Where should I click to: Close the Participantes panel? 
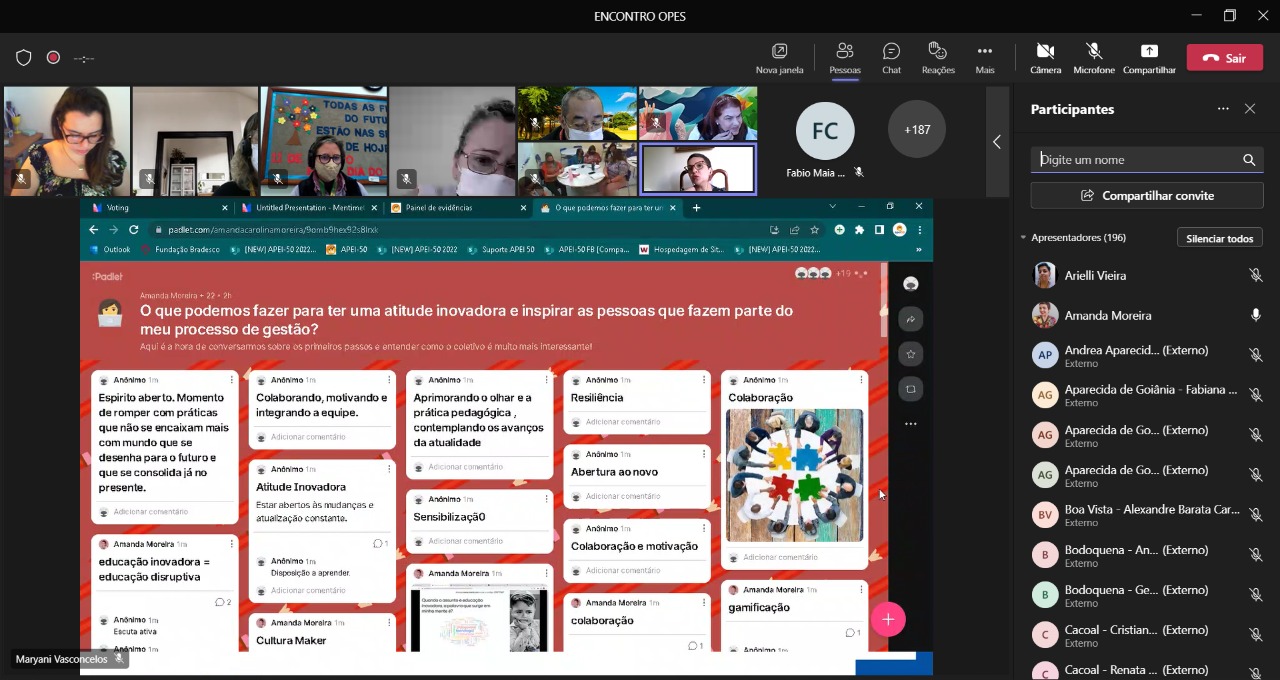coord(1249,109)
